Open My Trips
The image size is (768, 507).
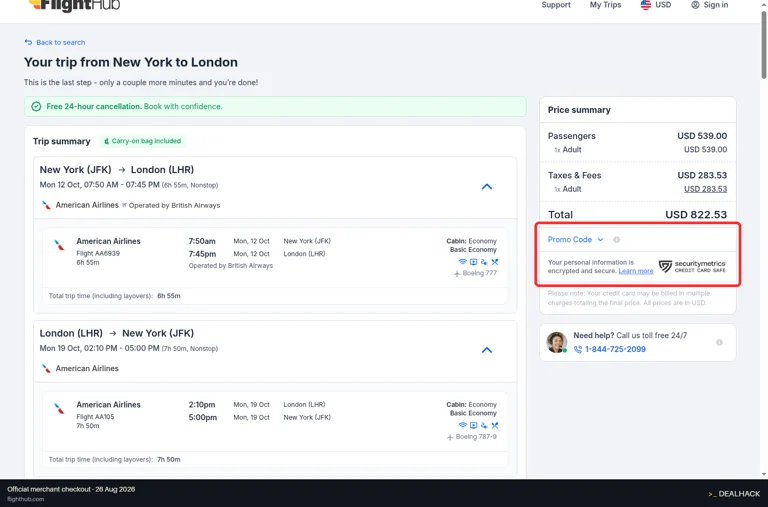pos(605,5)
